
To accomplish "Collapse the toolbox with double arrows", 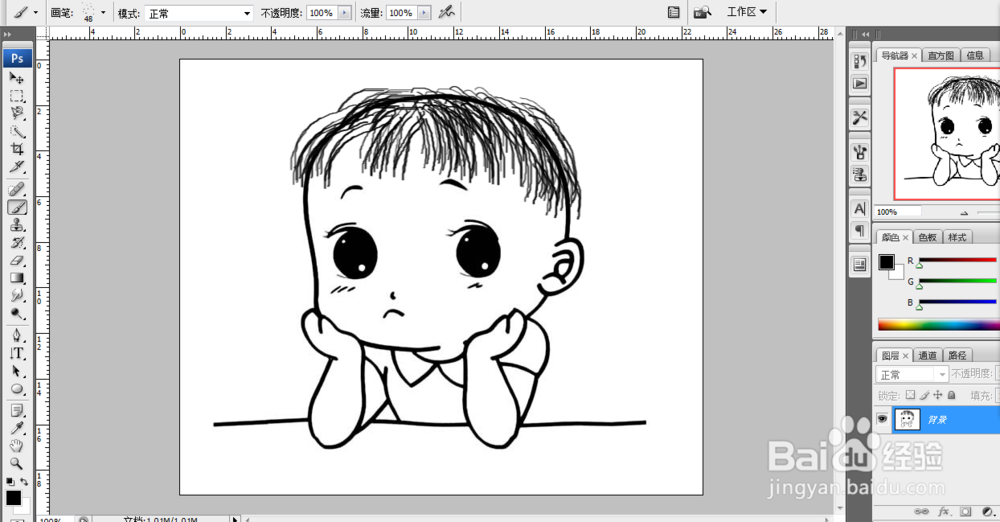I will point(7,34).
